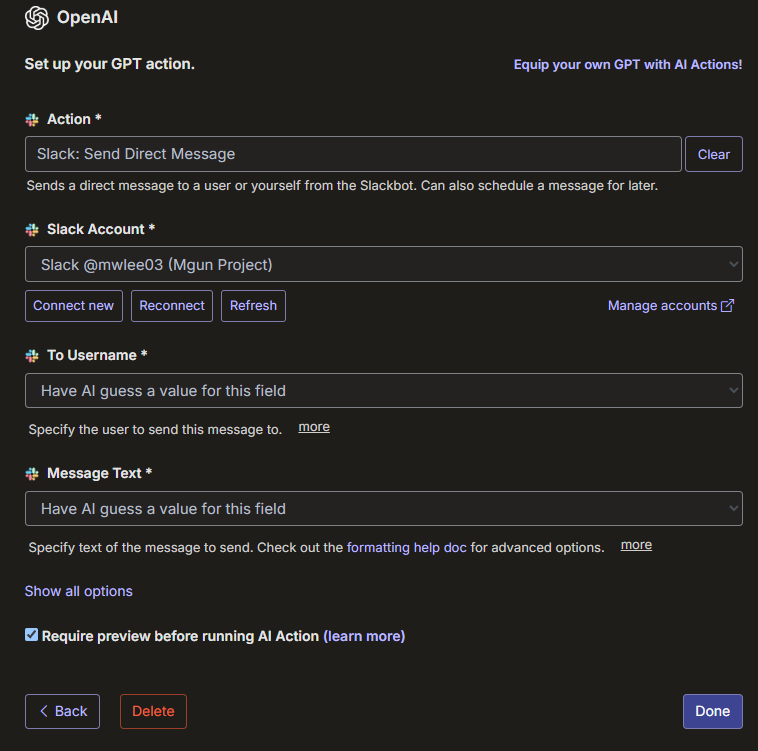Open Equip your own GPT with AI Actions link
Image resolution: width=758 pixels, height=751 pixels.
[627, 65]
